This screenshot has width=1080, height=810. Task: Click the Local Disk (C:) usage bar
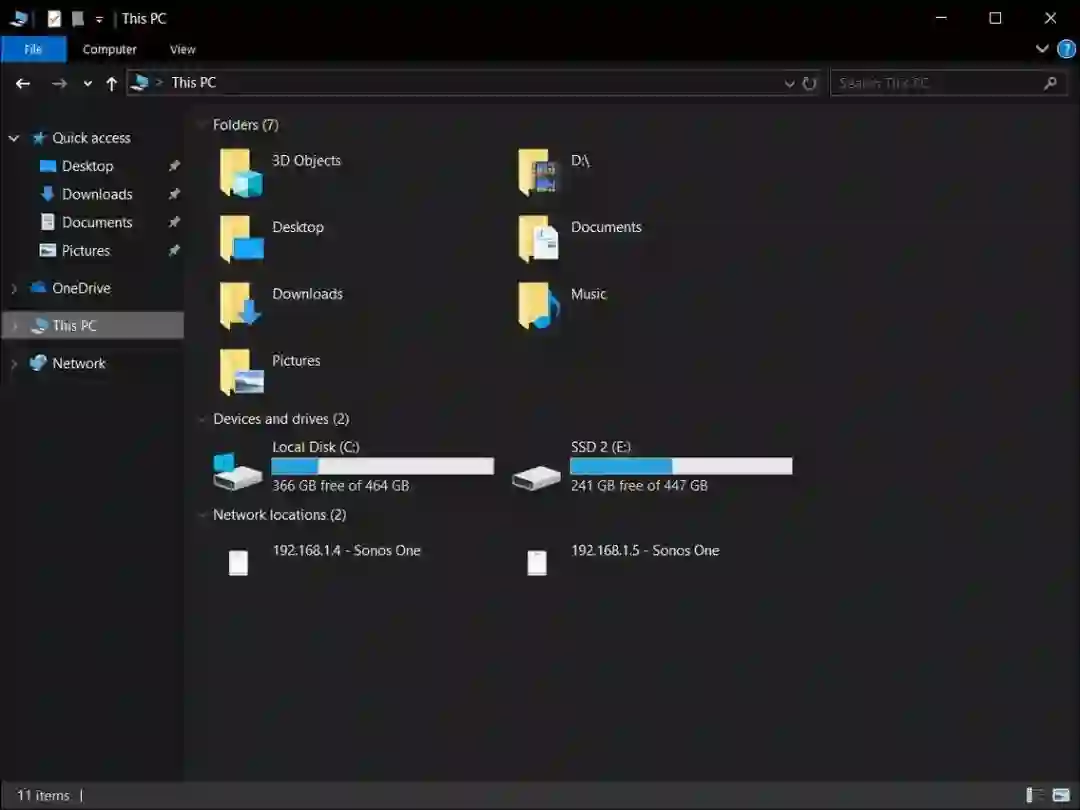tap(382, 466)
